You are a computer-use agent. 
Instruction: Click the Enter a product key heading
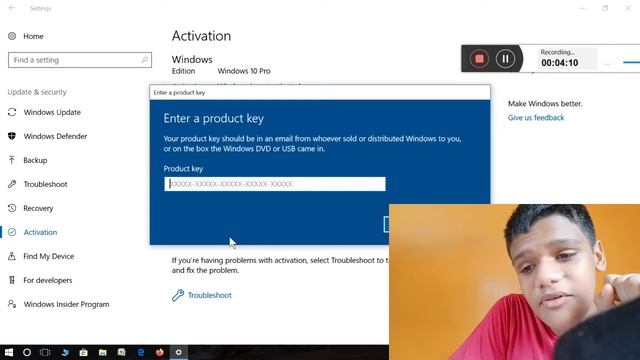[x=213, y=118]
